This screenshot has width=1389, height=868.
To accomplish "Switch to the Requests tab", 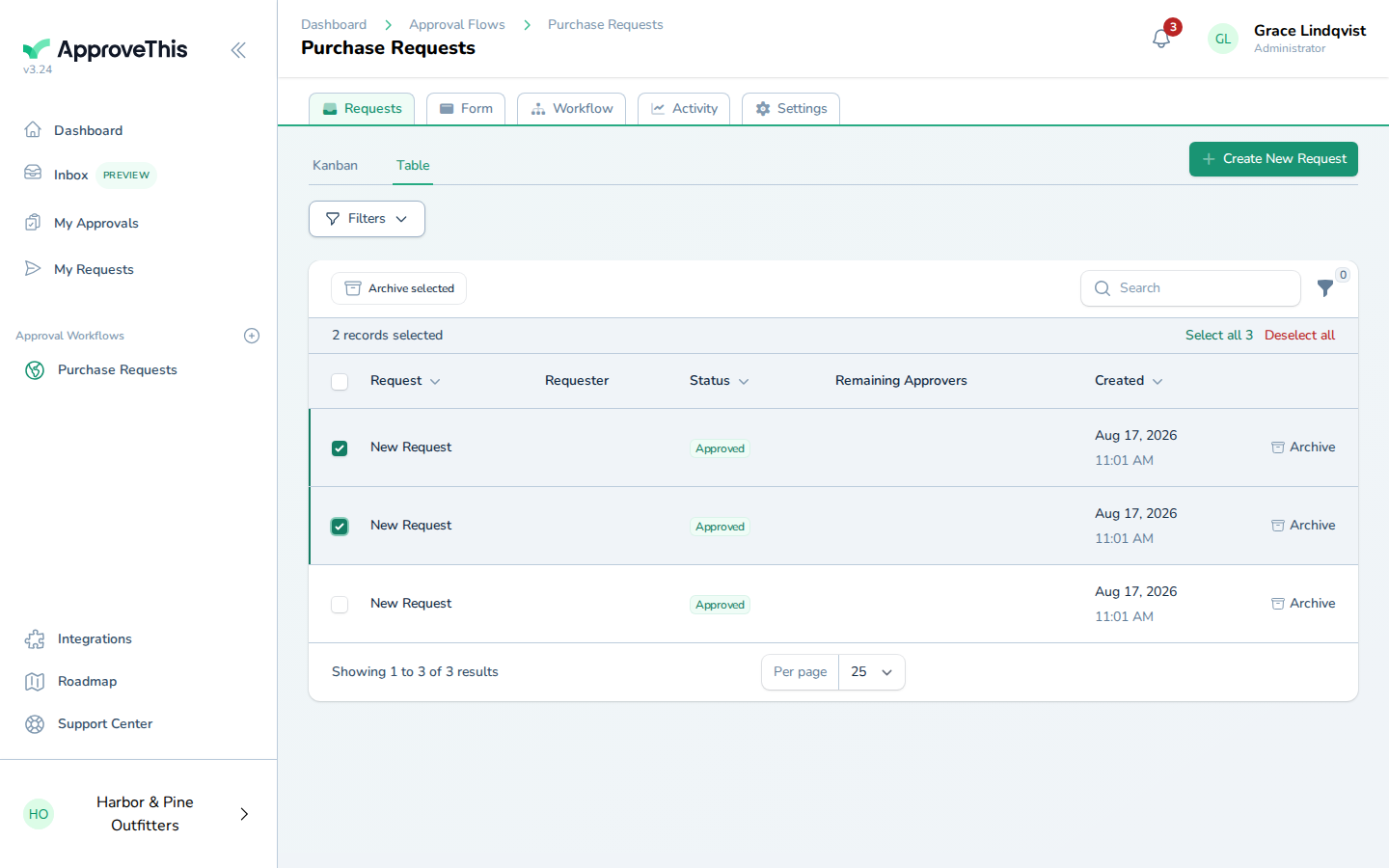I will point(362,109).
